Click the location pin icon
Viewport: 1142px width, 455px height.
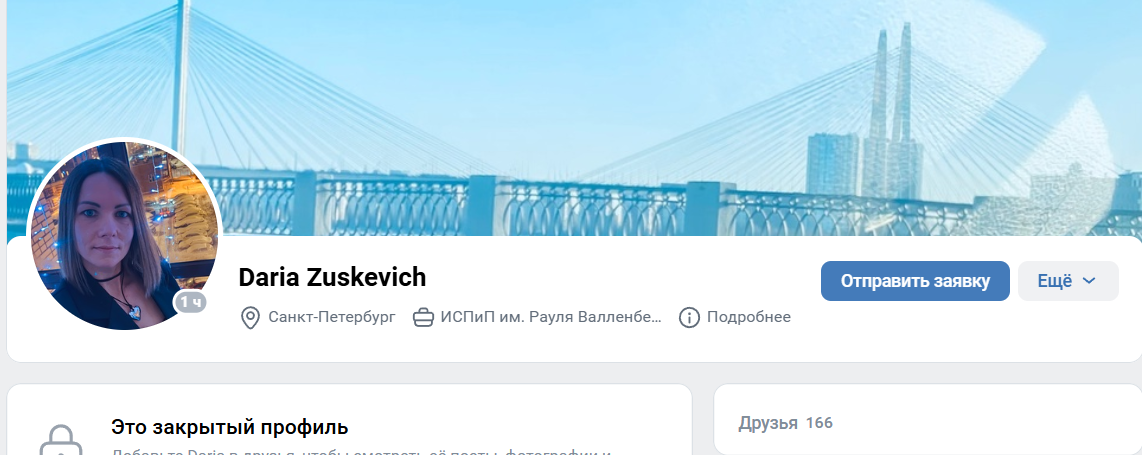250,318
